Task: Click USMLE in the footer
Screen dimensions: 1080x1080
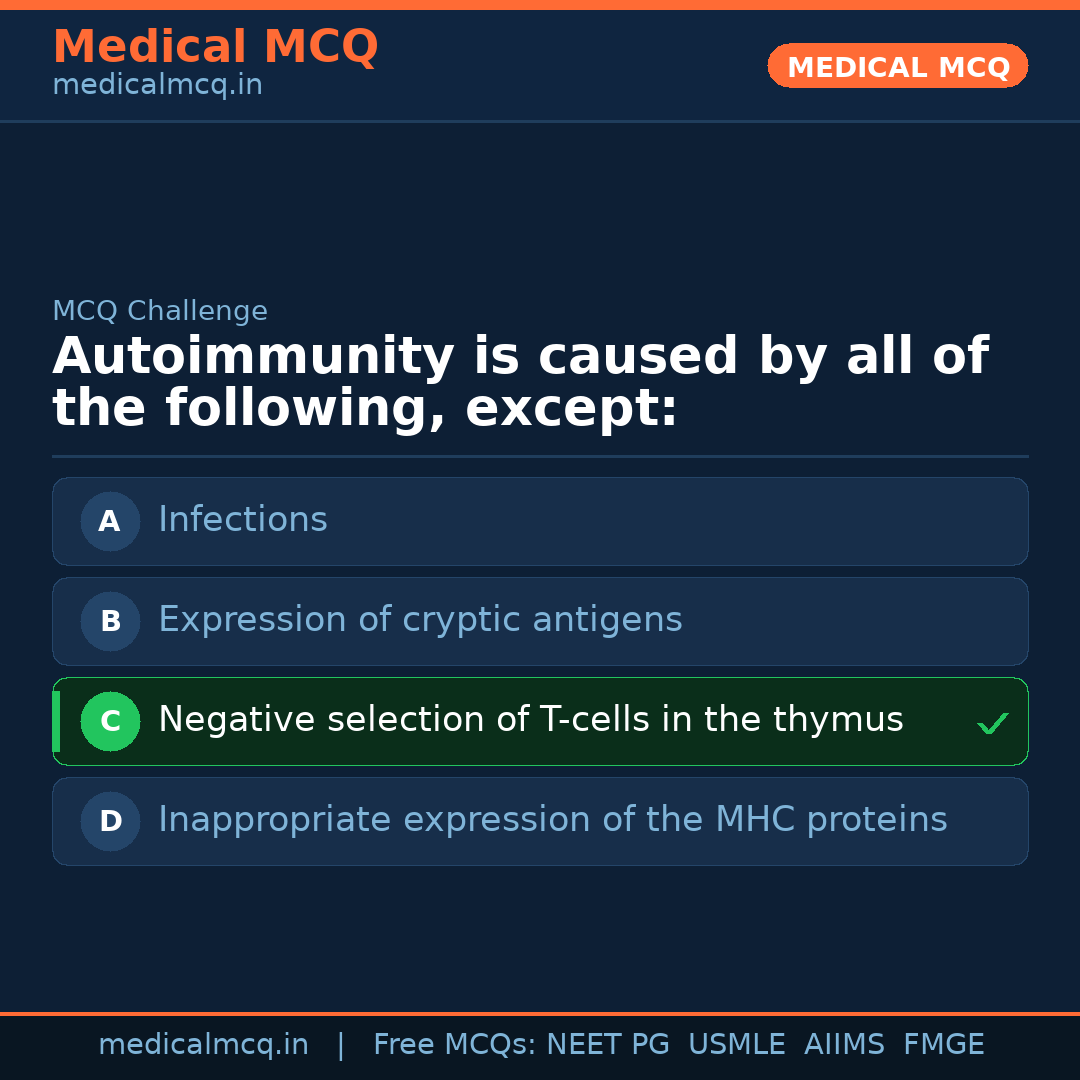Action: (x=736, y=1045)
